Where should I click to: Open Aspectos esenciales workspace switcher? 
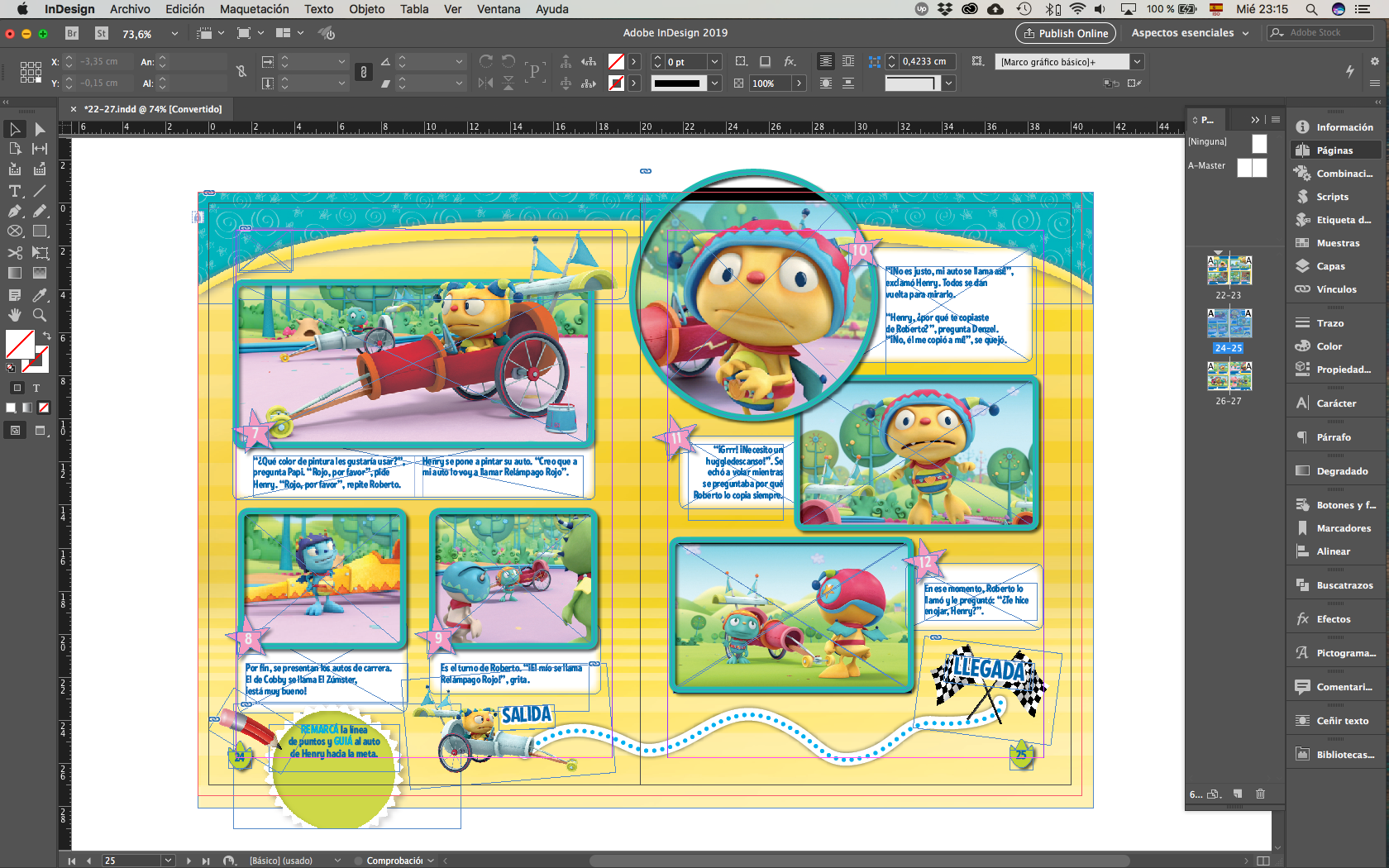(1190, 33)
